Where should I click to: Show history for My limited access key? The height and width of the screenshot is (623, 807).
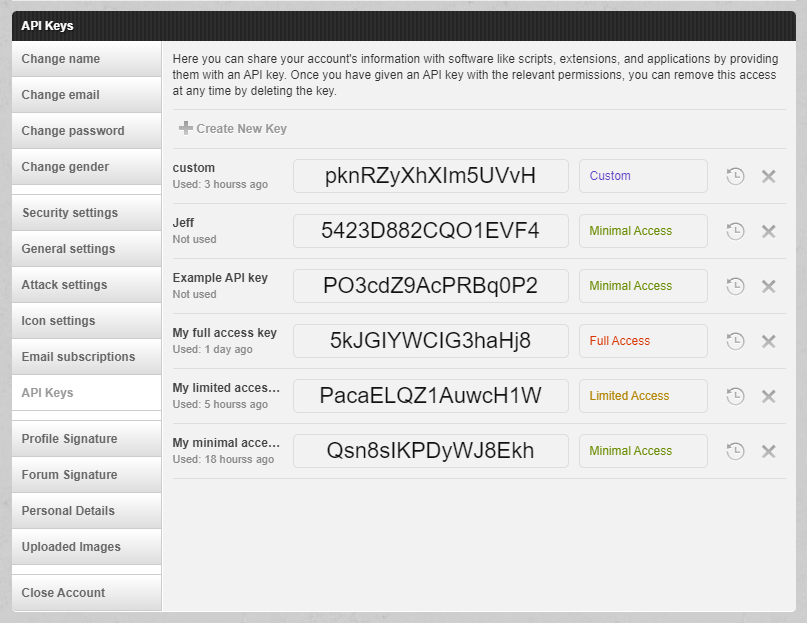coord(735,396)
